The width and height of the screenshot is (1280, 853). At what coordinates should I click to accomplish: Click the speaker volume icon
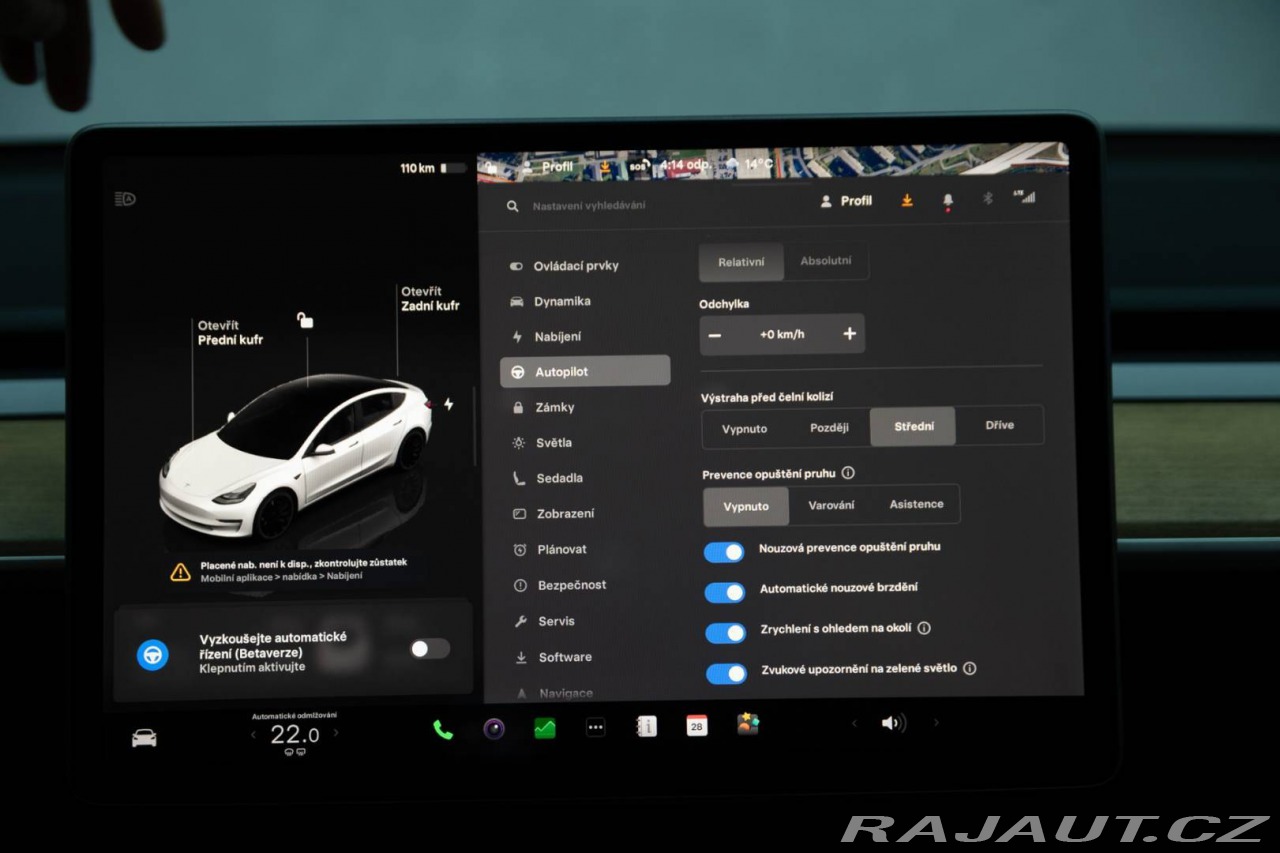pyautogui.click(x=893, y=723)
